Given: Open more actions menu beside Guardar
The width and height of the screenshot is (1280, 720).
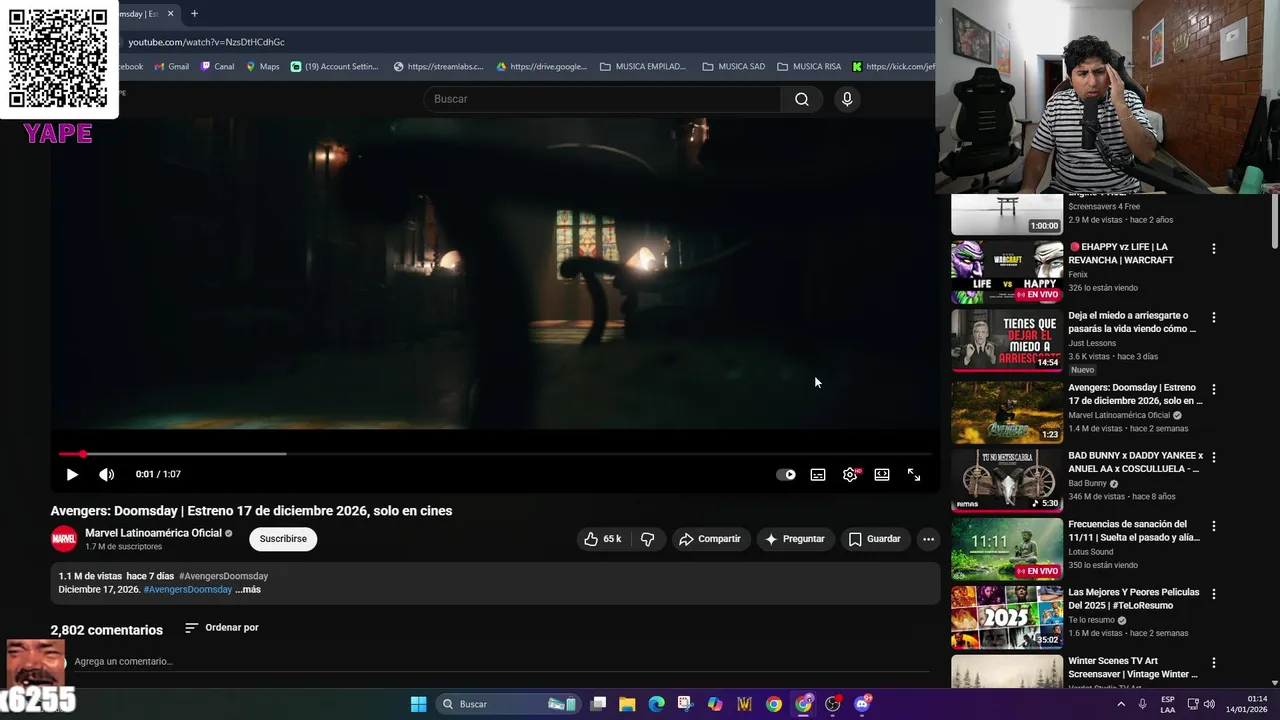Looking at the screenshot, I should (x=928, y=539).
